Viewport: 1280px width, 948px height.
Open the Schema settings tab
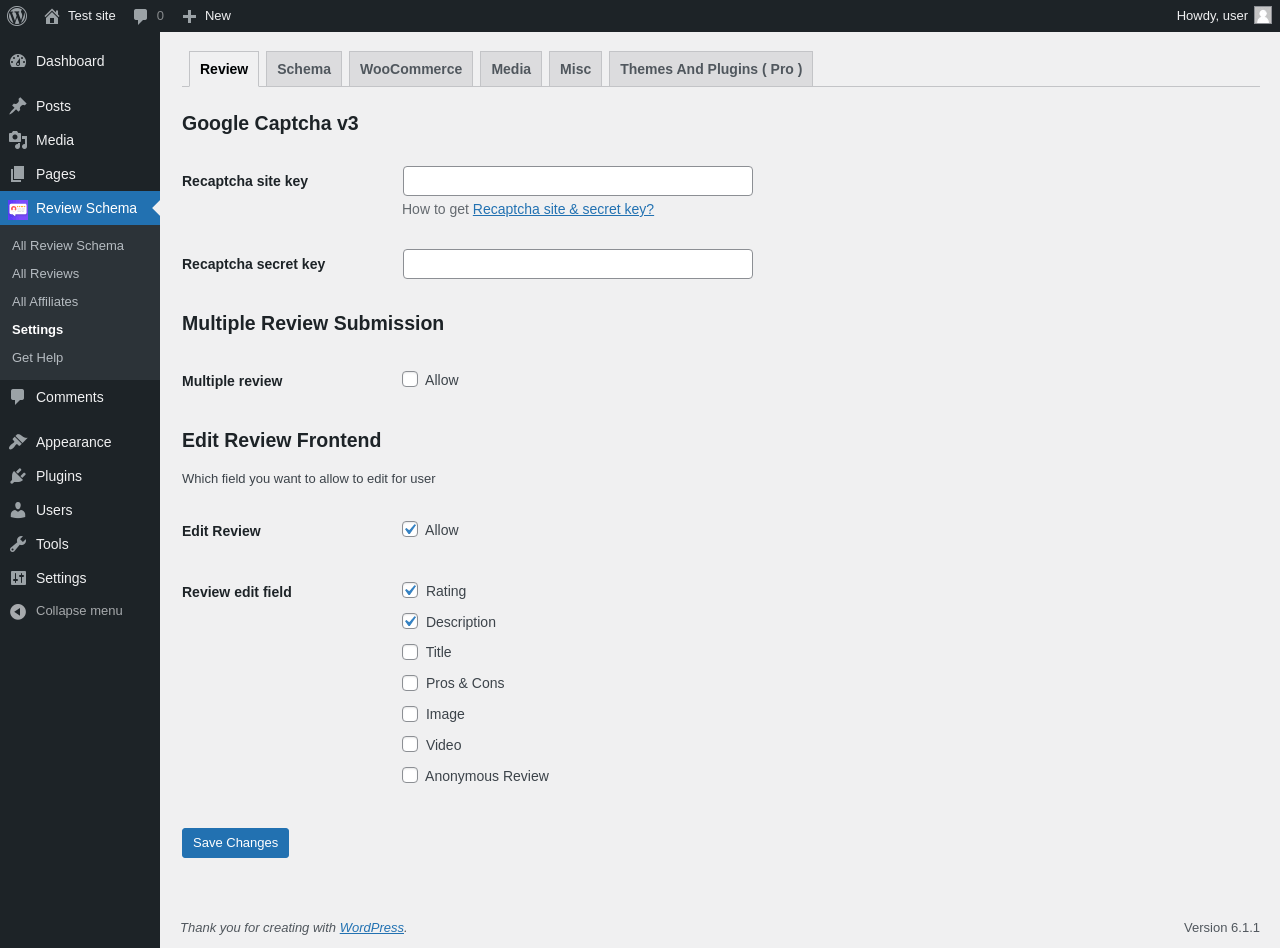[x=304, y=69]
